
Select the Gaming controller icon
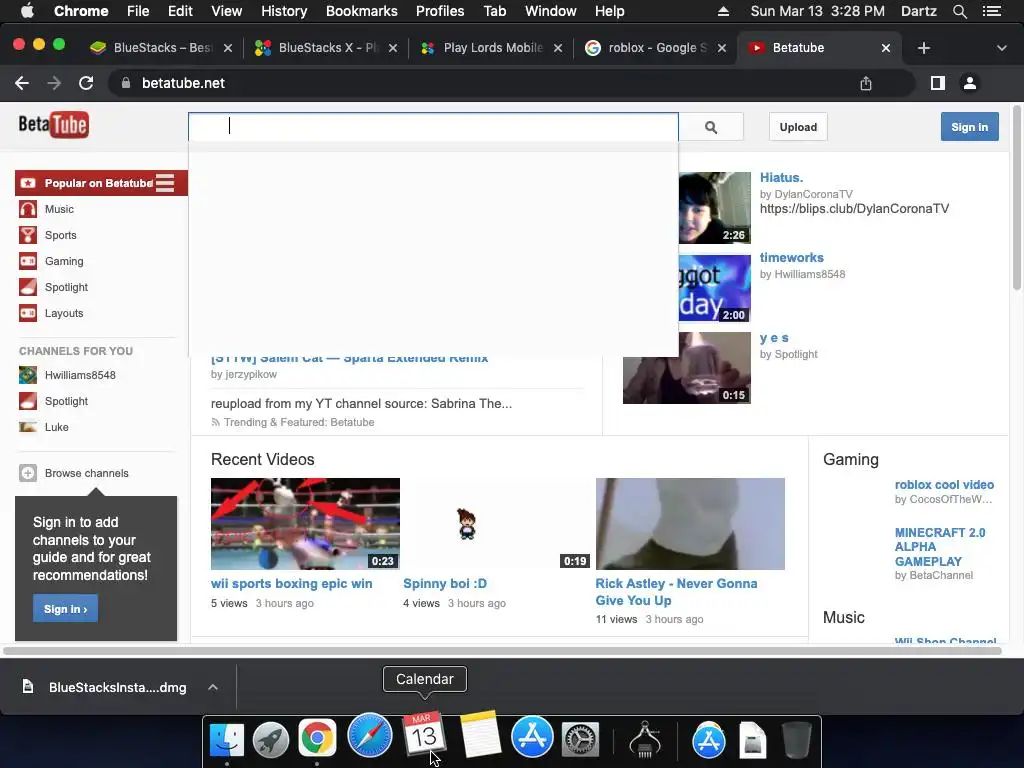[x=27, y=261]
